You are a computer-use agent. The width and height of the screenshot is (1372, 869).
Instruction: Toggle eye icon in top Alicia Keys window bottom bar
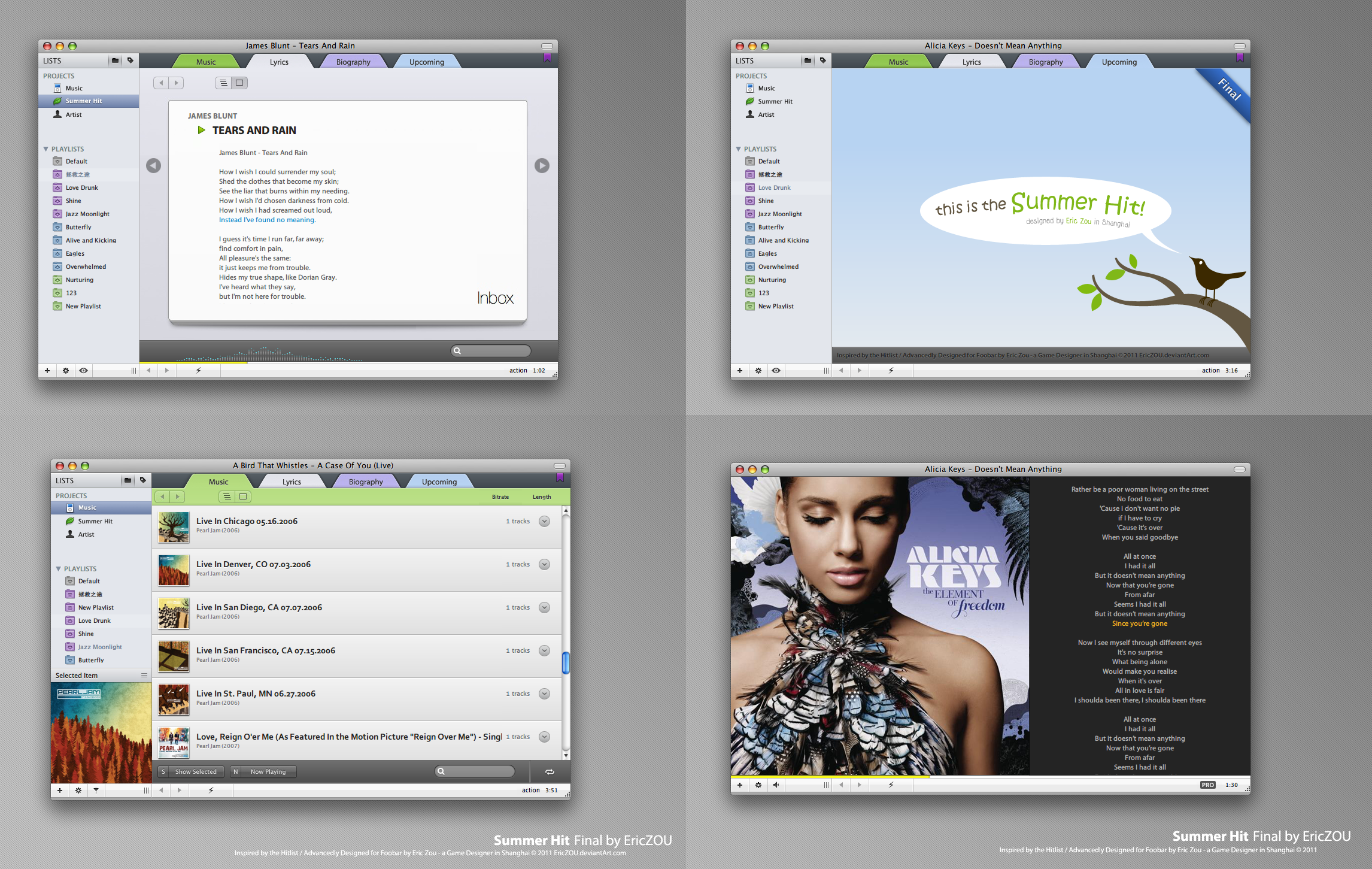pyautogui.click(x=776, y=371)
